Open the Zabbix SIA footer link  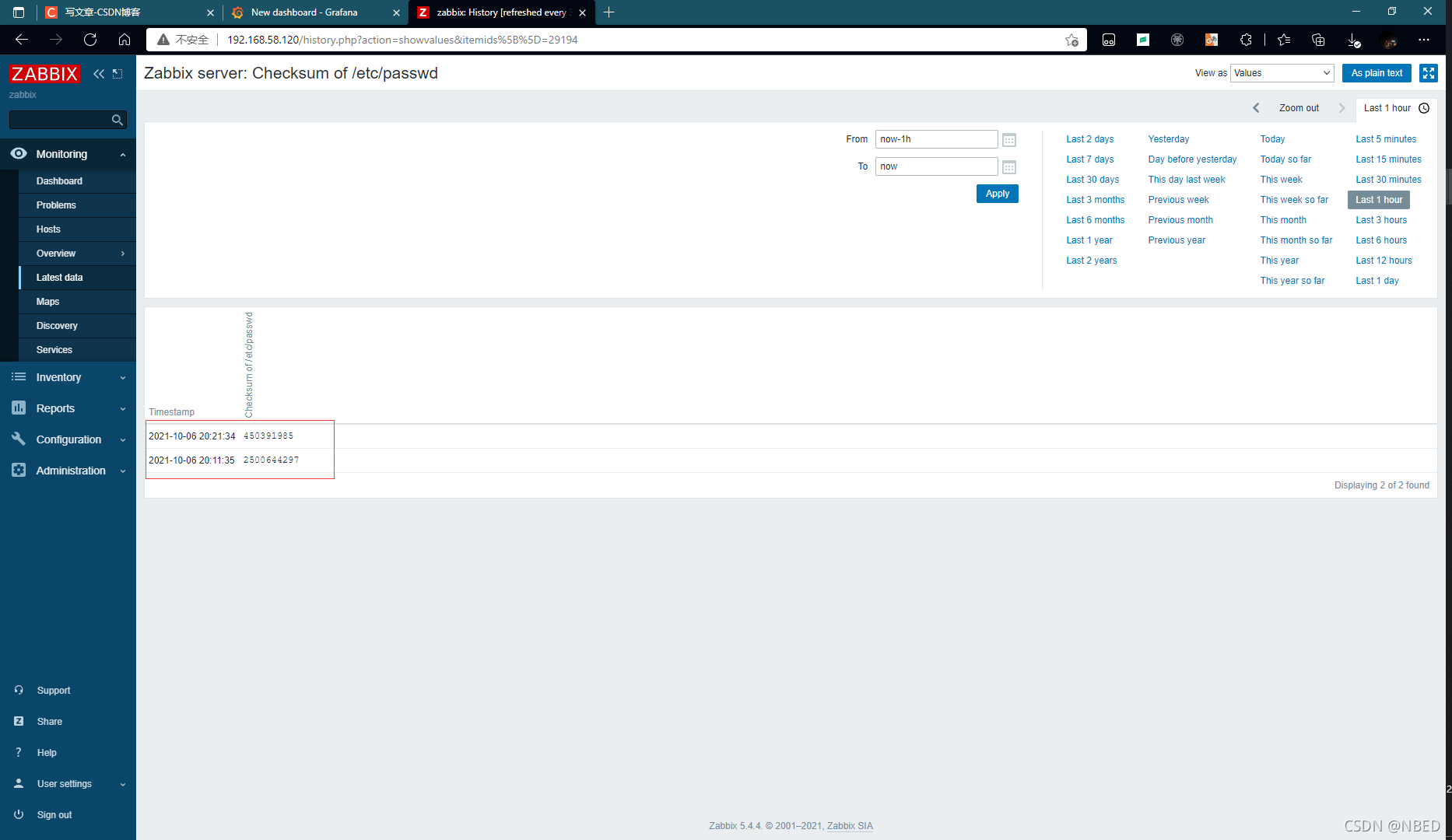coord(850,826)
